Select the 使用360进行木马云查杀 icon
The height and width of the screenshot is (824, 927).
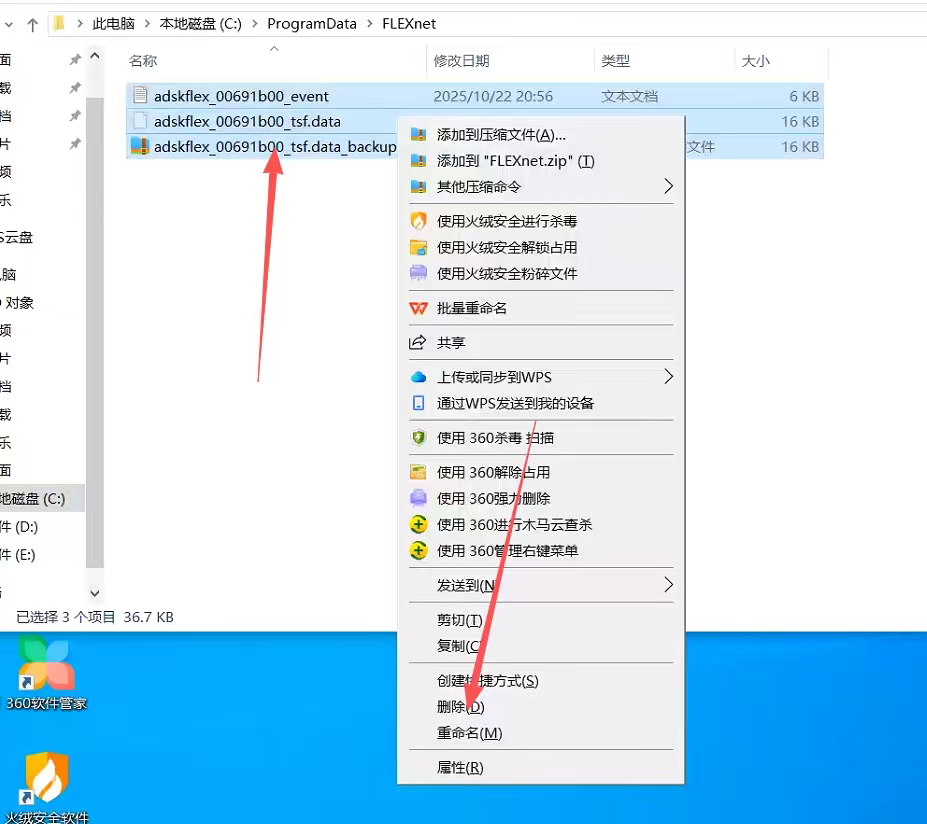click(x=417, y=524)
